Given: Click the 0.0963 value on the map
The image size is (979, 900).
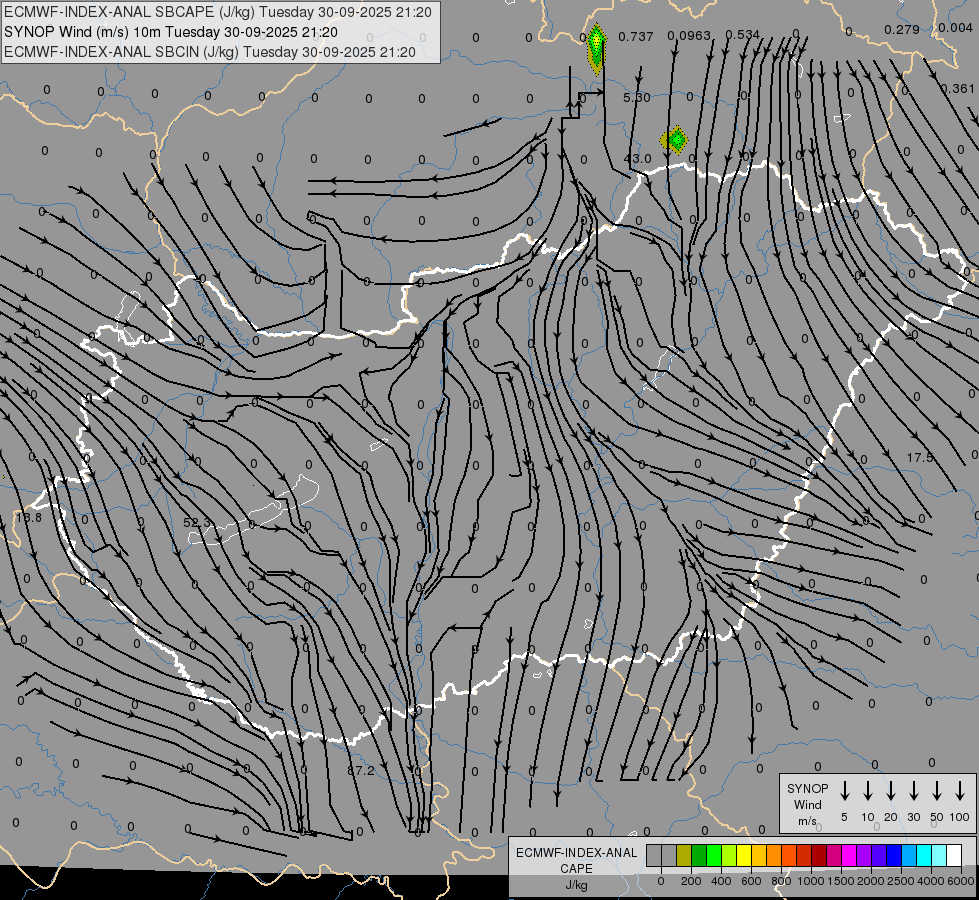Looking at the screenshot, I should [689, 36].
